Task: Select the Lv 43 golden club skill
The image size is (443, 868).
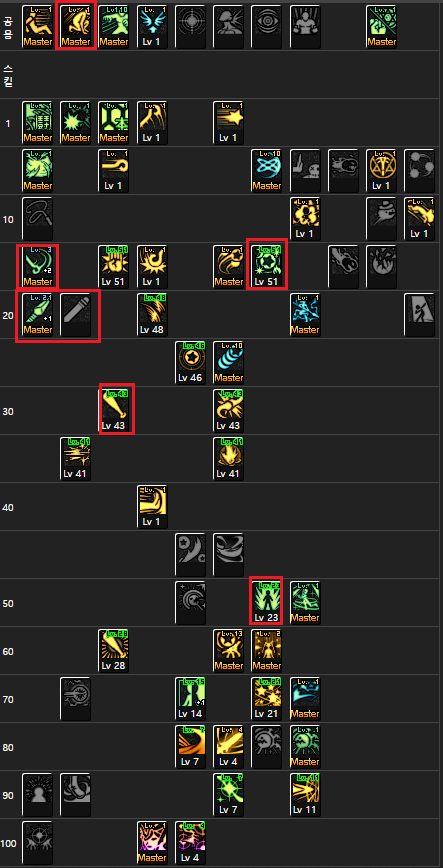Action: pos(114,411)
